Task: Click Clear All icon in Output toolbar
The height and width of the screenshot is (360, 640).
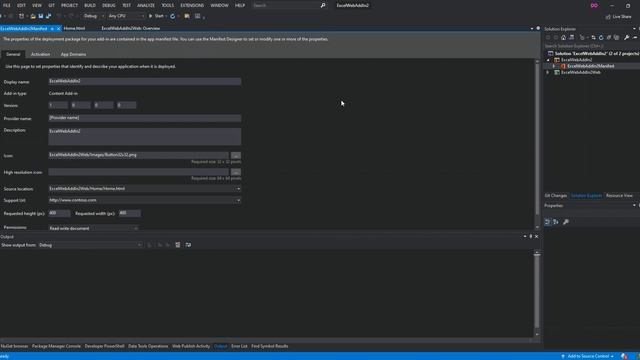Action: [x=178, y=245]
